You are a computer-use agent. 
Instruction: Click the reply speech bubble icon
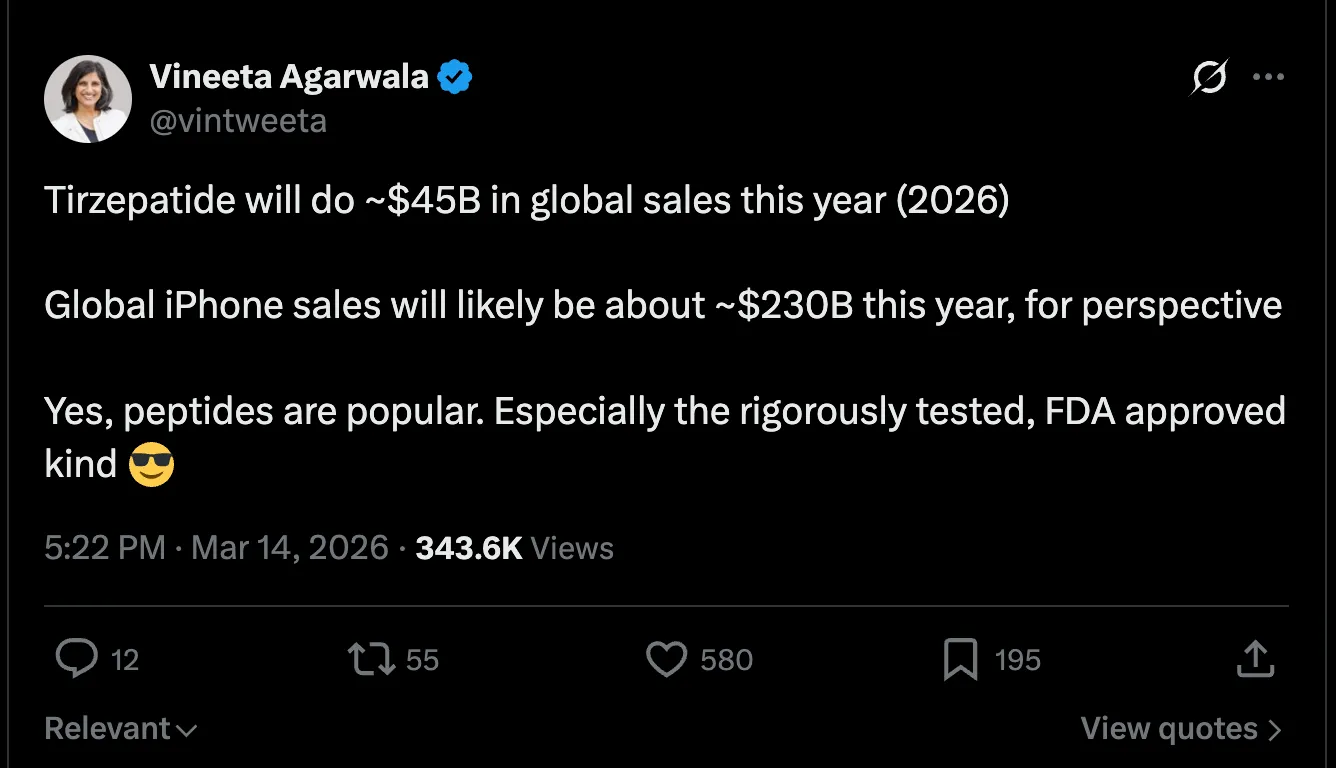(x=76, y=660)
